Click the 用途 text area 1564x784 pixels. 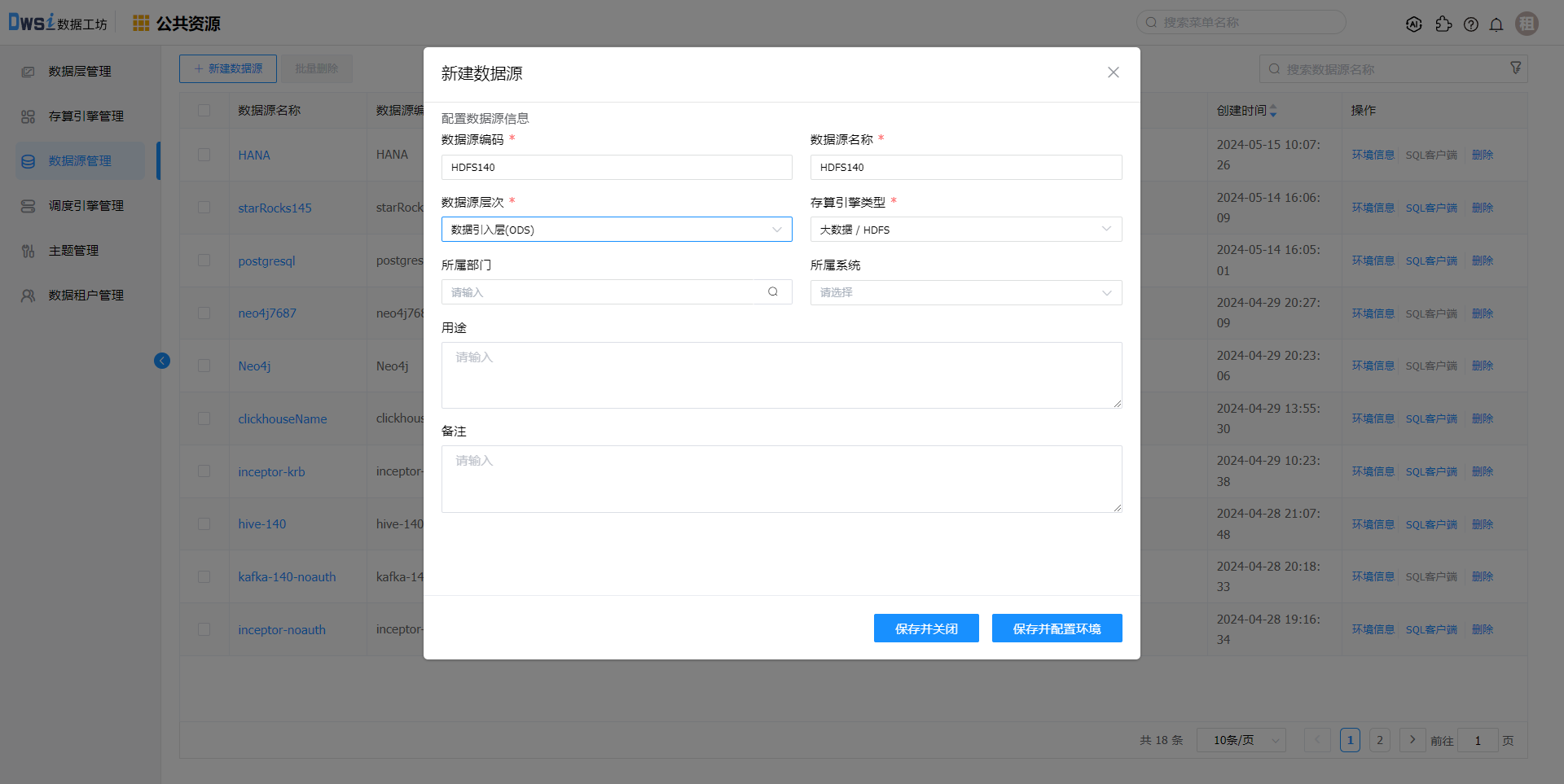coord(781,375)
